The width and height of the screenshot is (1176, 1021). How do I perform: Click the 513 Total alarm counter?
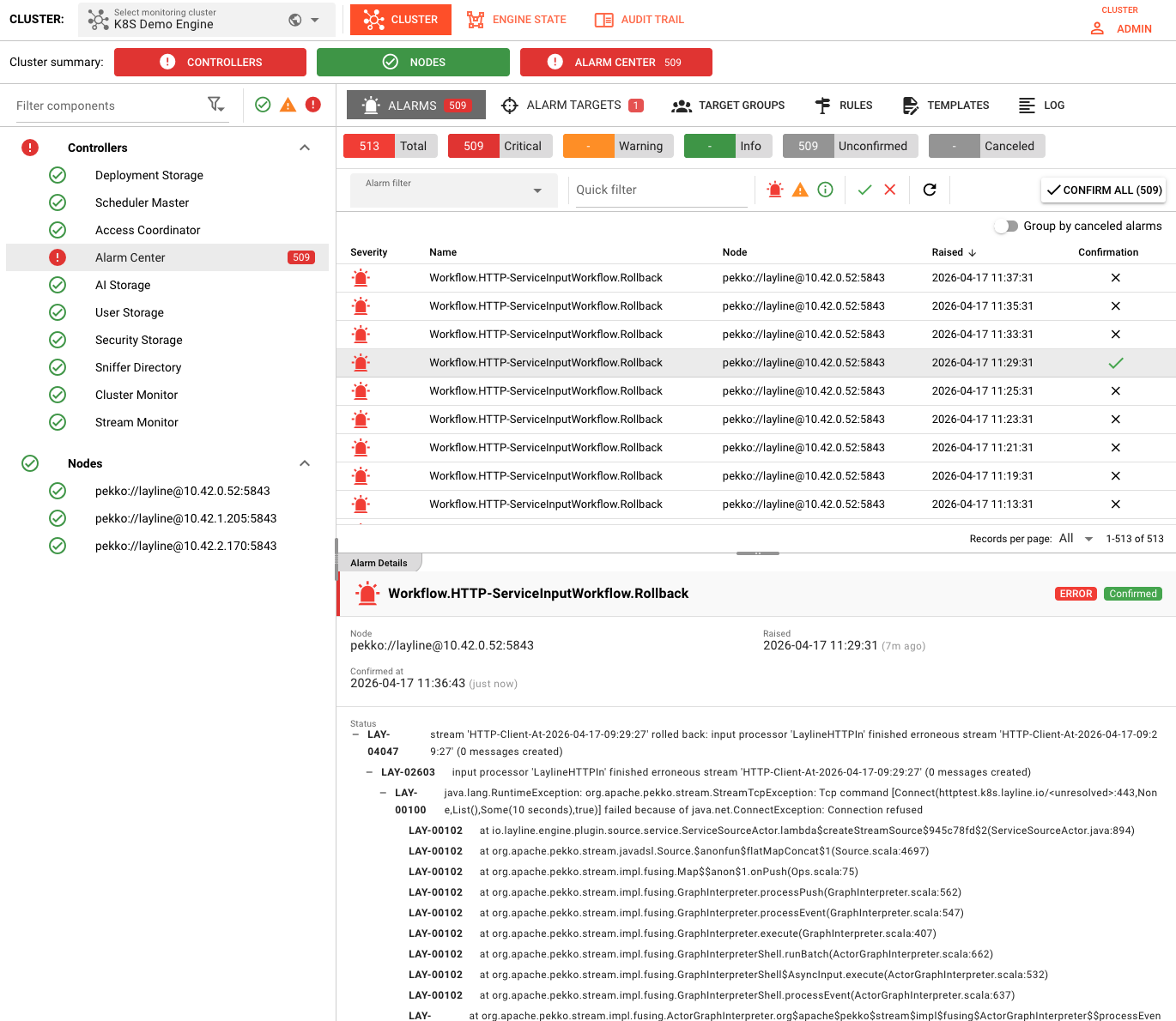pyautogui.click(x=391, y=146)
